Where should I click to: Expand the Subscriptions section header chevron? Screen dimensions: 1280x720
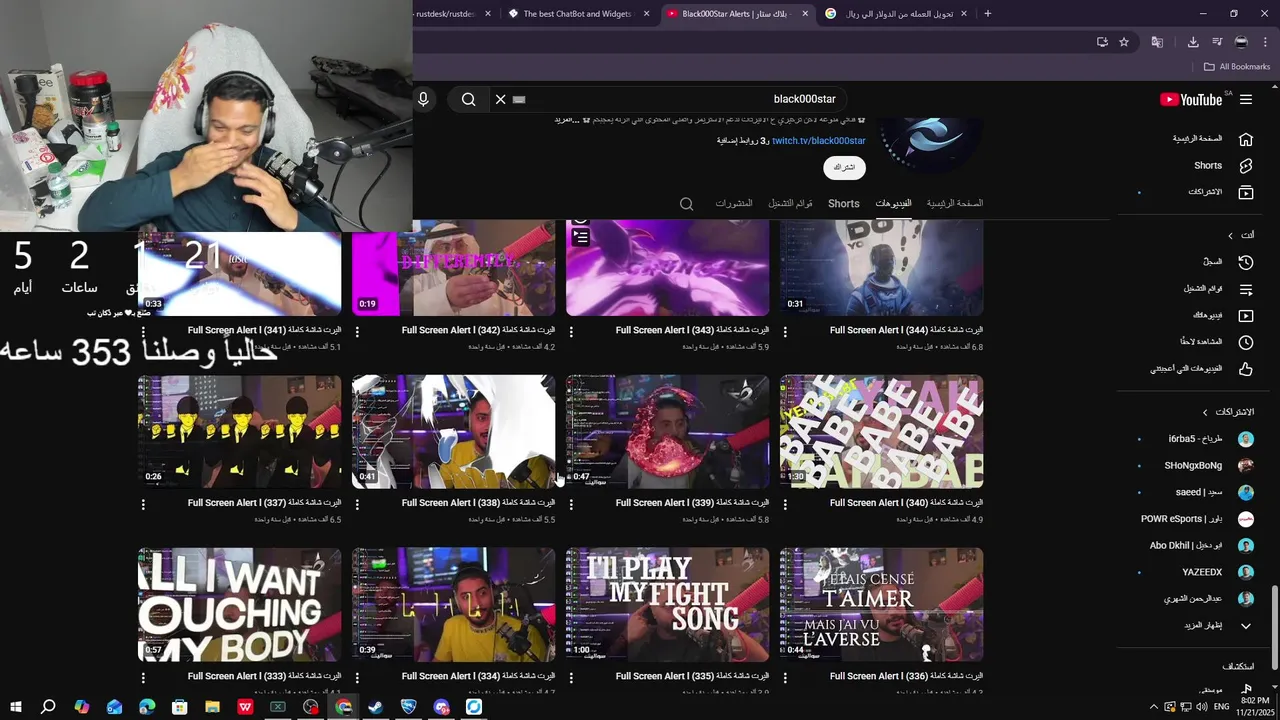click(1205, 412)
